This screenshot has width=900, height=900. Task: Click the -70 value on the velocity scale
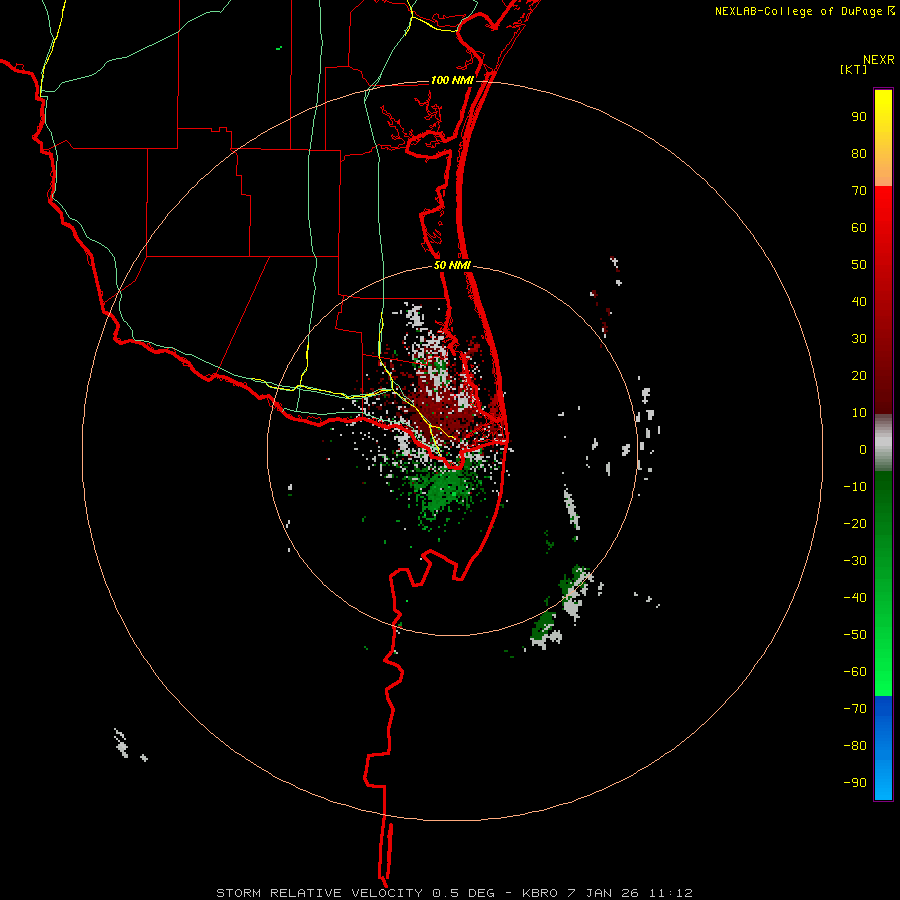coord(855,709)
